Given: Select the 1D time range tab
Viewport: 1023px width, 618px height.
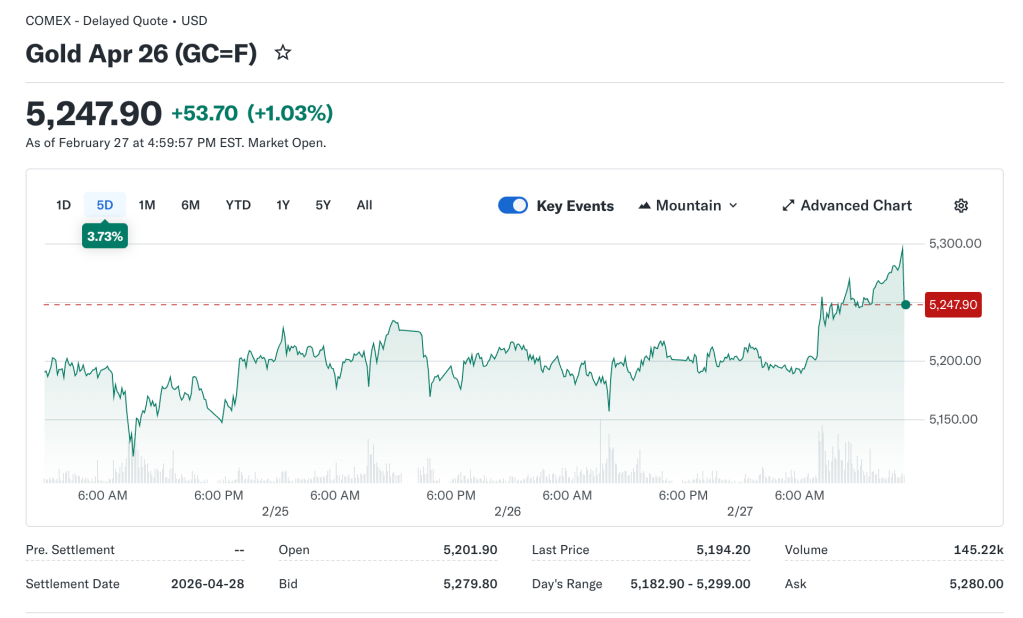Looking at the screenshot, I should click(63, 205).
